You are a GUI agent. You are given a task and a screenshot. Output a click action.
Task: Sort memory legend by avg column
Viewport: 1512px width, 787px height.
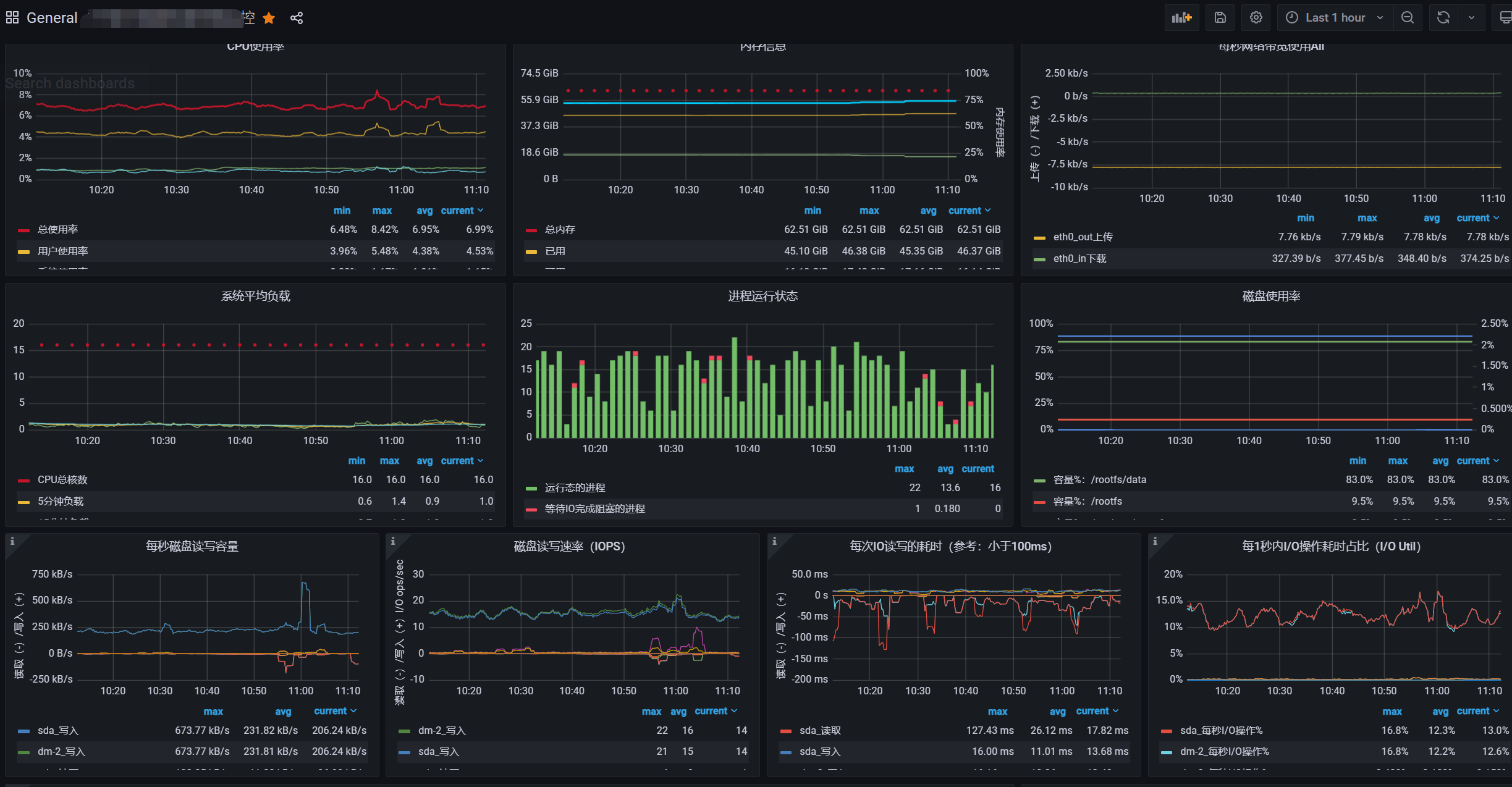[928, 211]
